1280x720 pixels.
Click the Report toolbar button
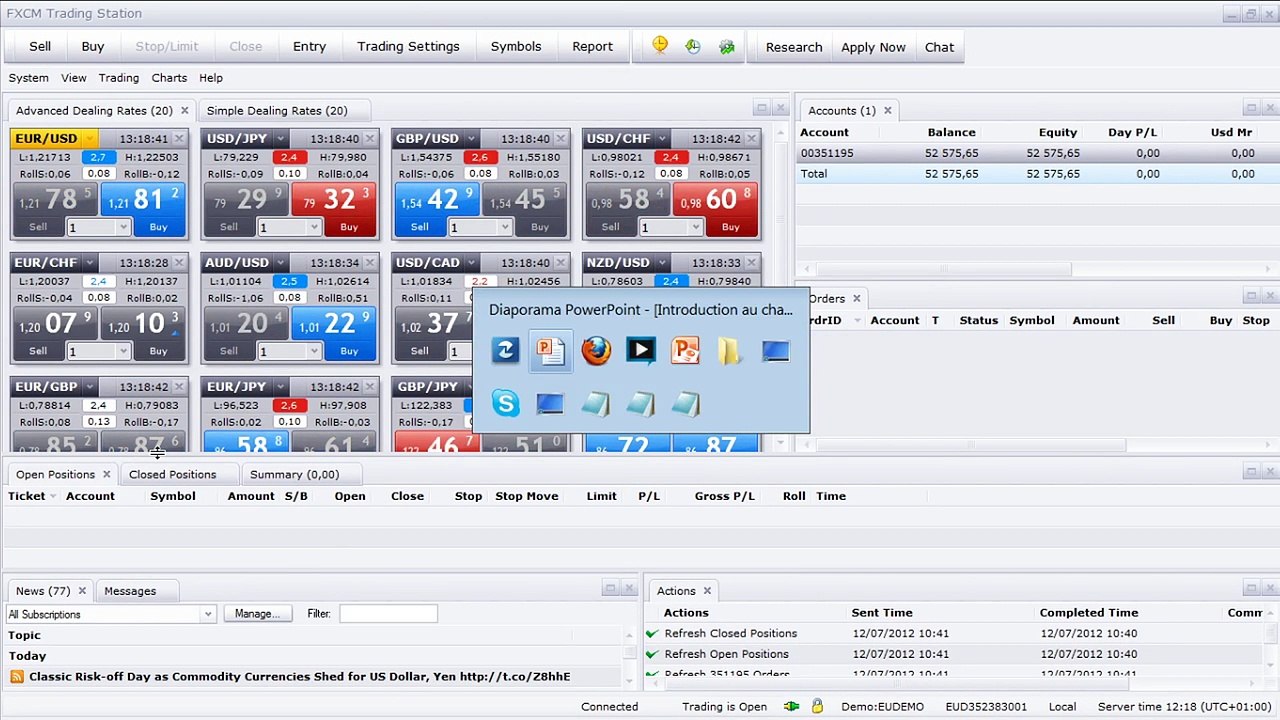click(x=592, y=47)
